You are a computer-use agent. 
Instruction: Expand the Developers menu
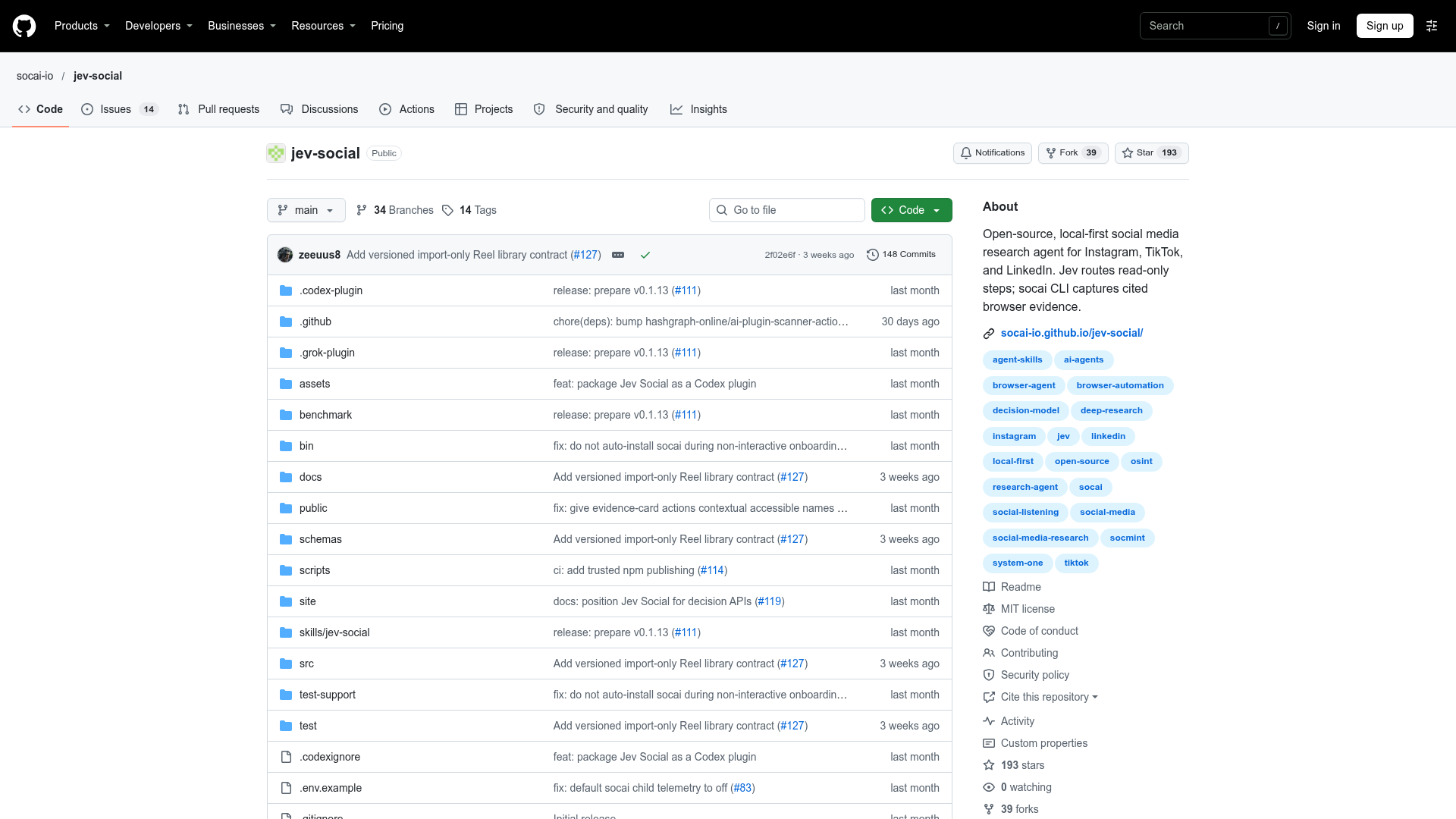click(x=158, y=26)
